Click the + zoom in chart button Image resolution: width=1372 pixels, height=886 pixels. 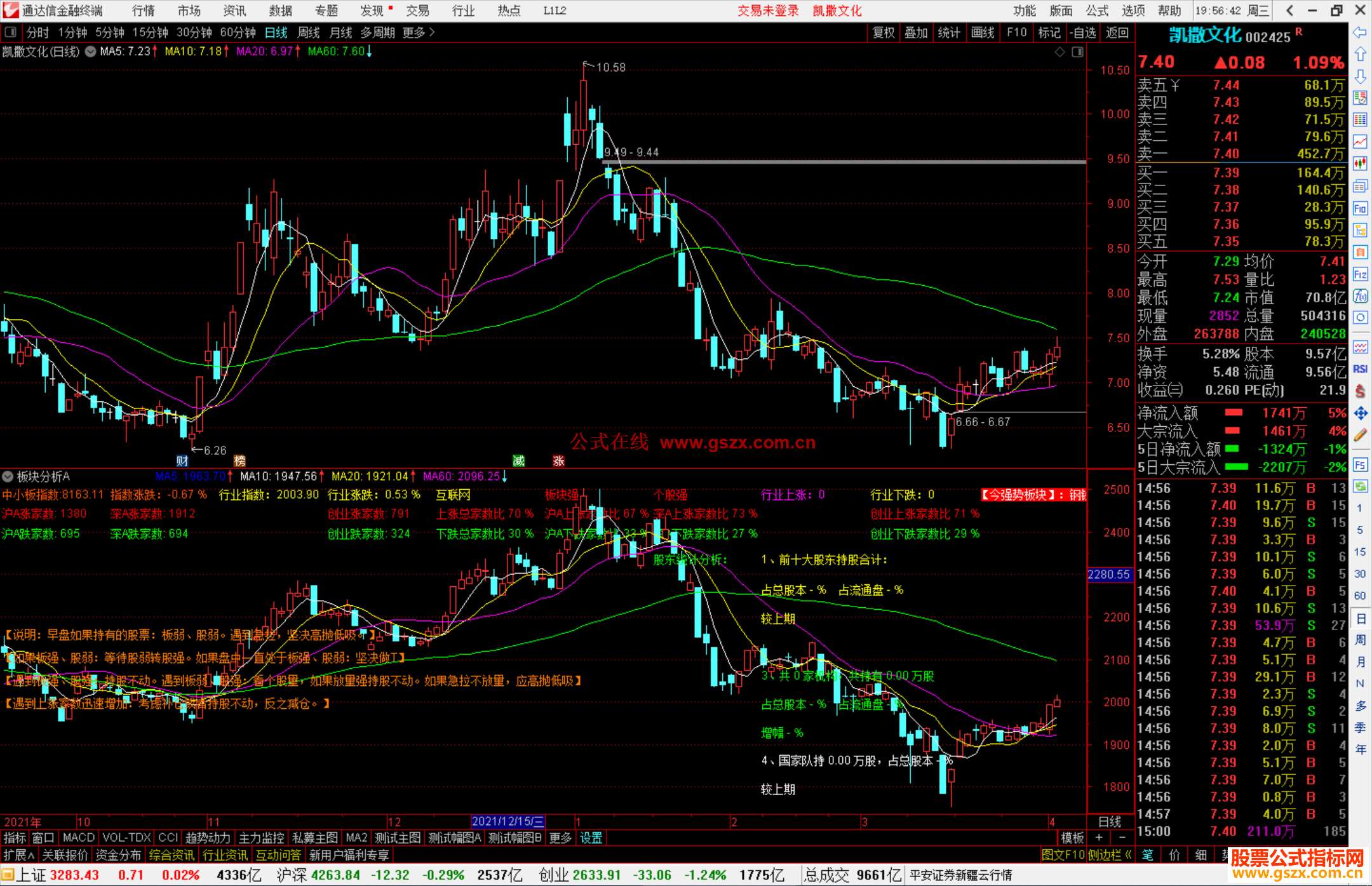(x=1099, y=838)
